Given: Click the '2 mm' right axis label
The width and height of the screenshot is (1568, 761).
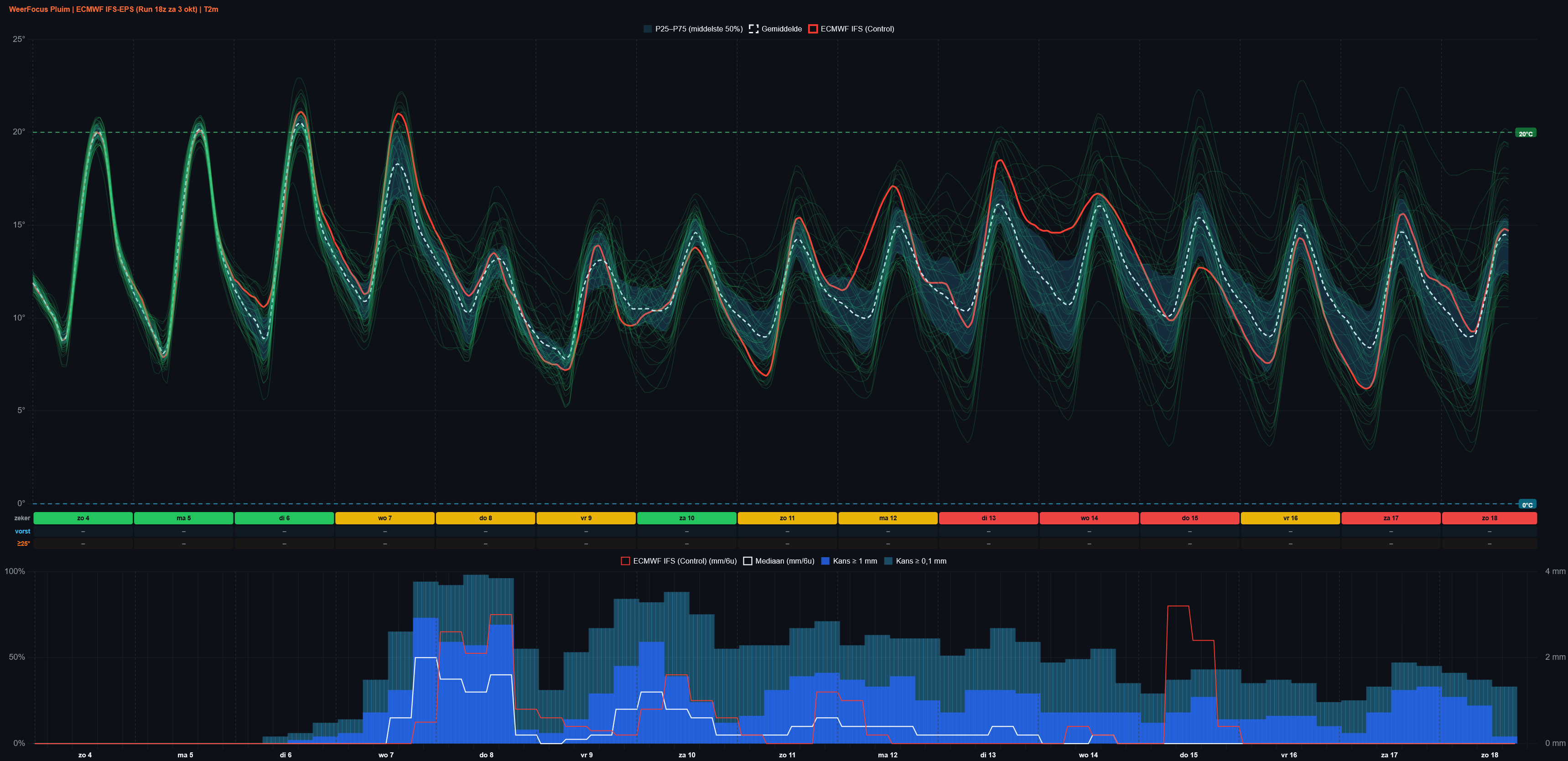Looking at the screenshot, I should (1555, 657).
